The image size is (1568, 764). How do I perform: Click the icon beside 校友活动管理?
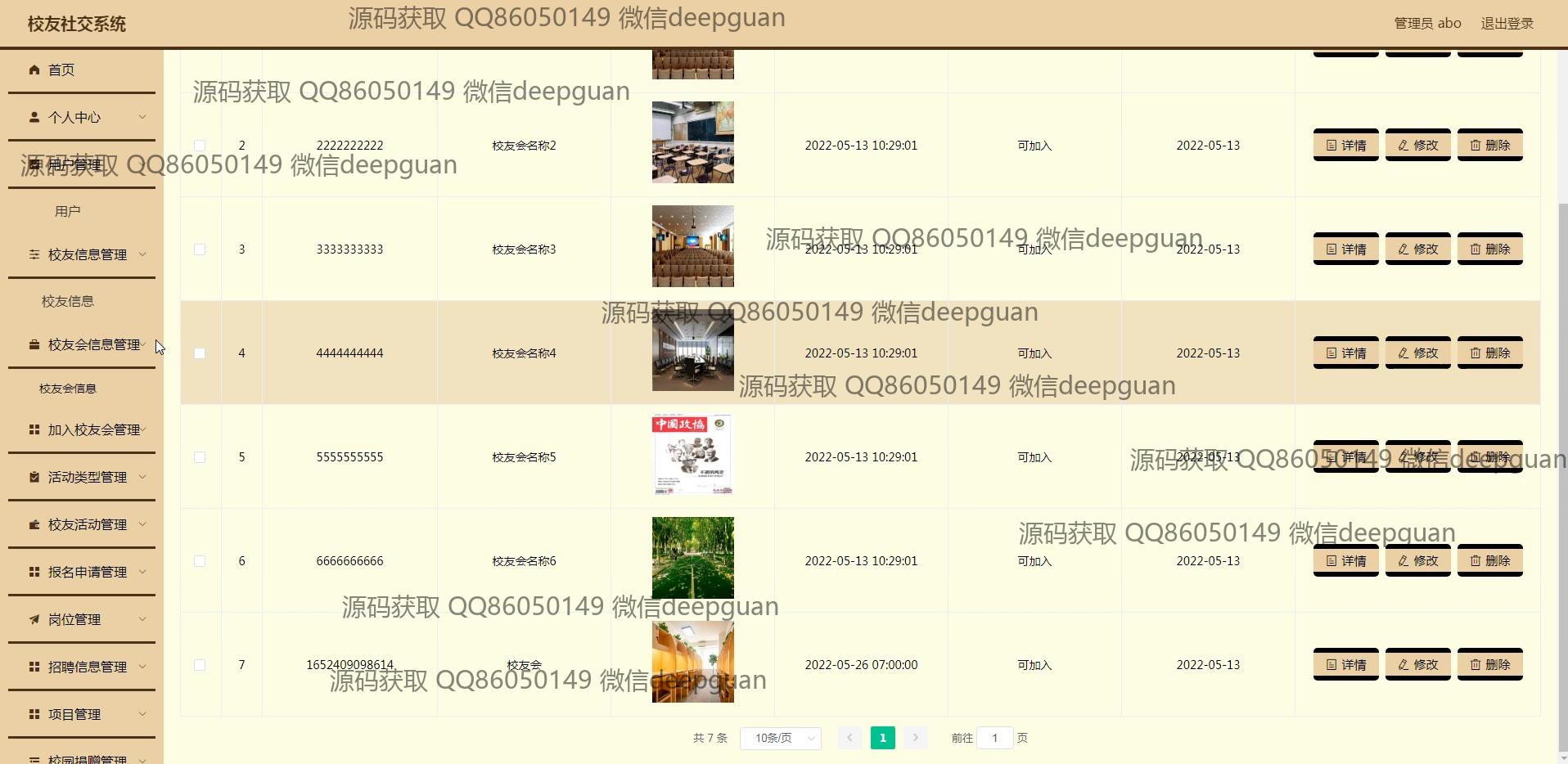point(34,524)
